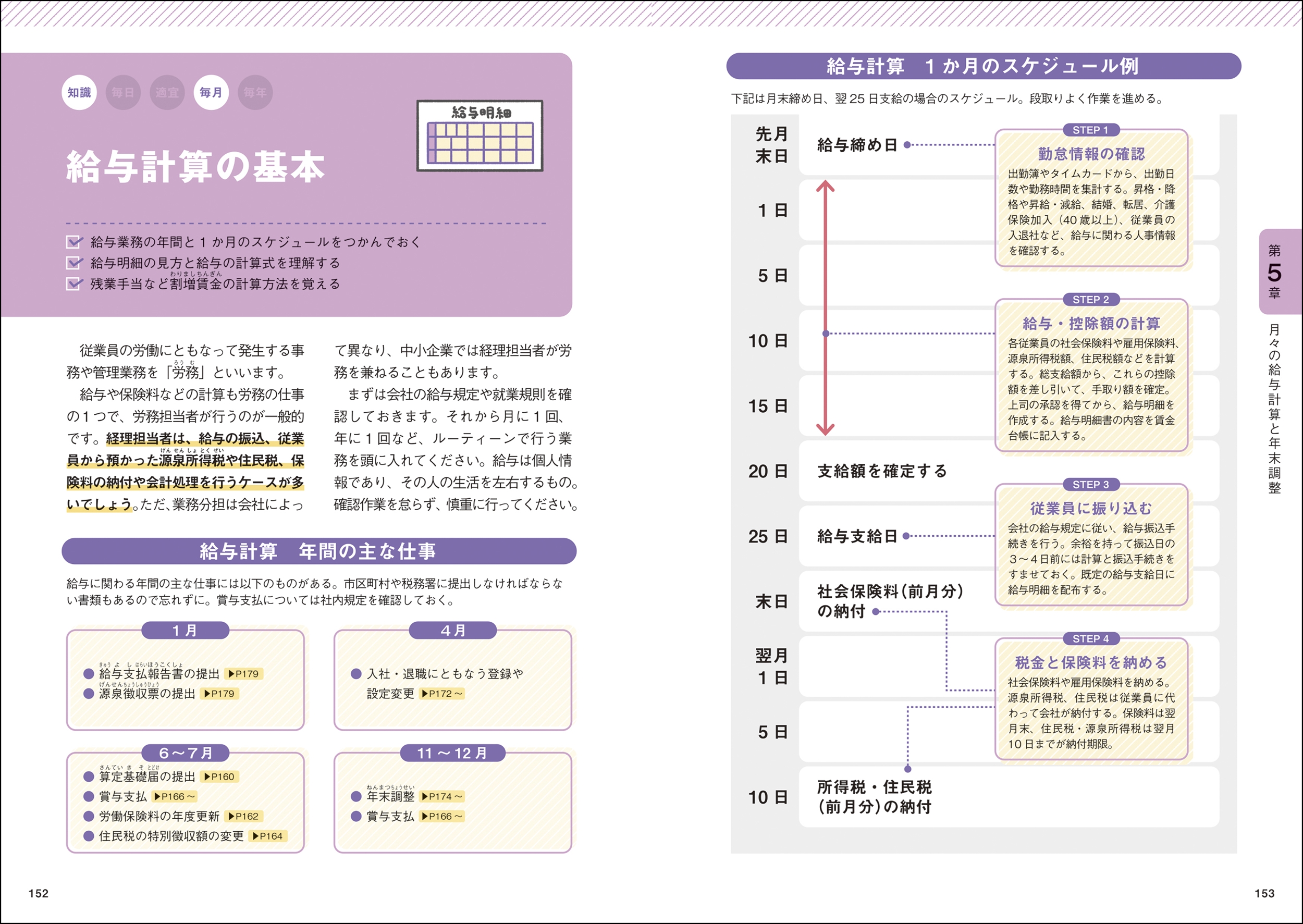This screenshot has height=924, width=1303.
Task: Click the 6〜7月 month label
Action: pyautogui.click(x=185, y=753)
